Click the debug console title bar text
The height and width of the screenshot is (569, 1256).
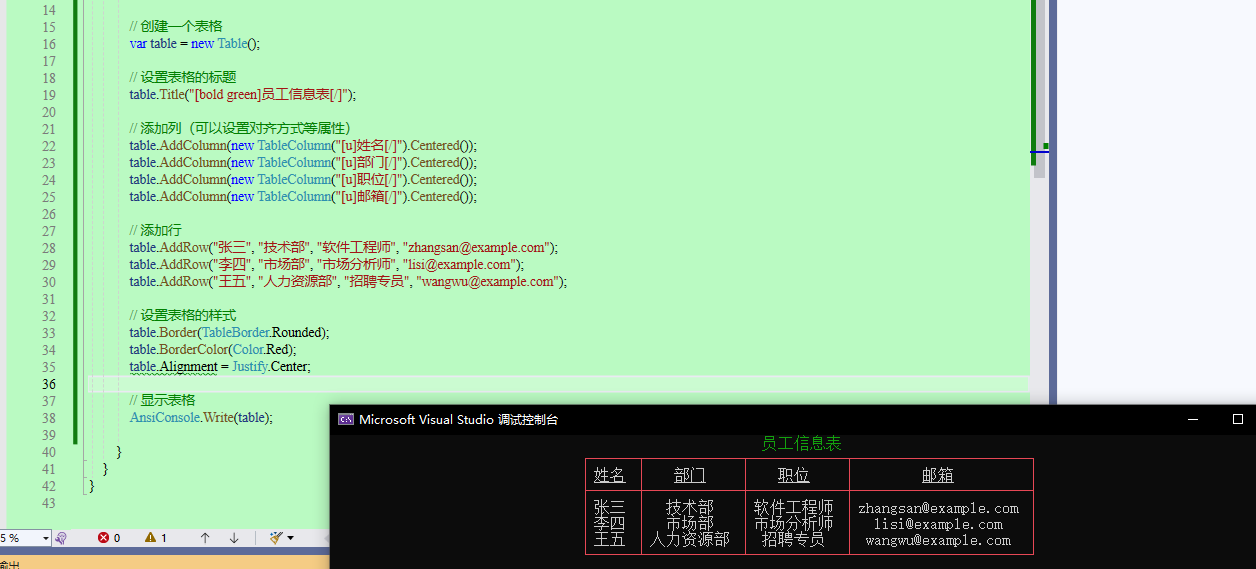pyautogui.click(x=459, y=420)
